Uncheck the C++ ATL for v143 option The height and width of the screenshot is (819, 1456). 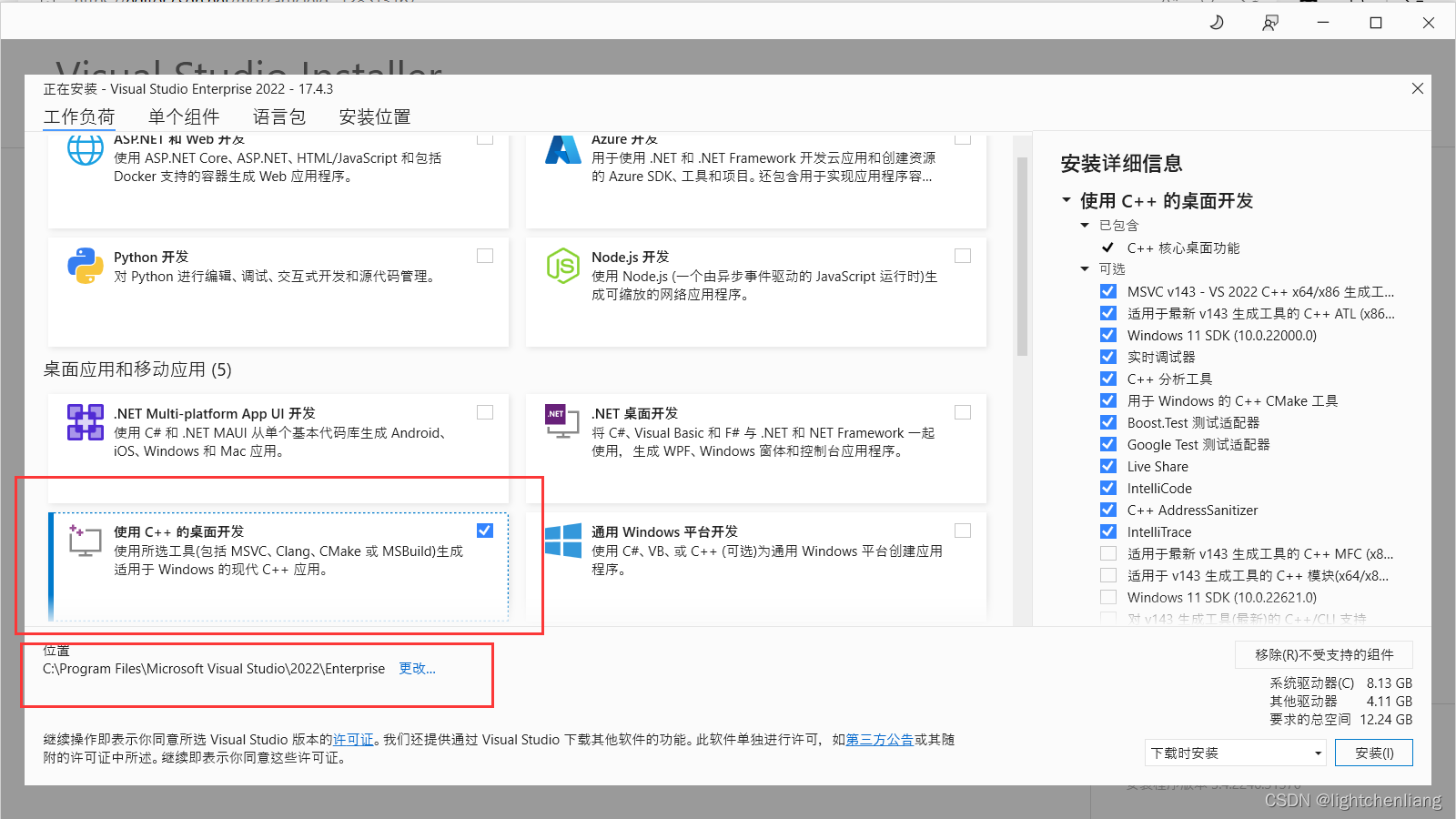pyautogui.click(x=1108, y=313)
